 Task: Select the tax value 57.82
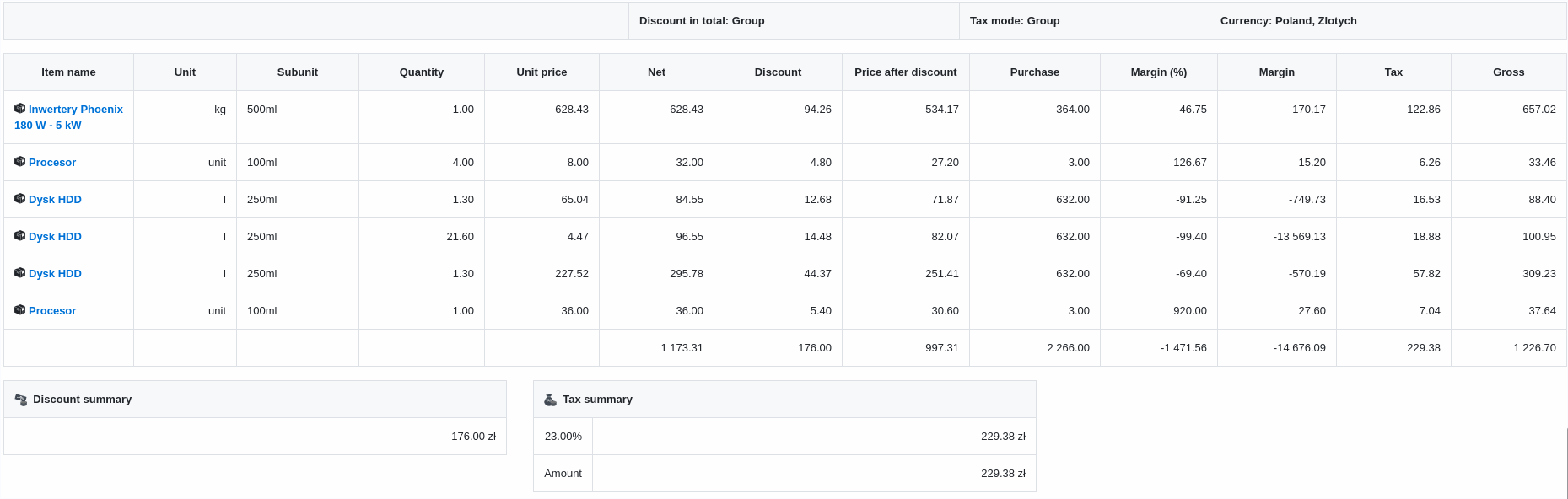pos(1426,274)
